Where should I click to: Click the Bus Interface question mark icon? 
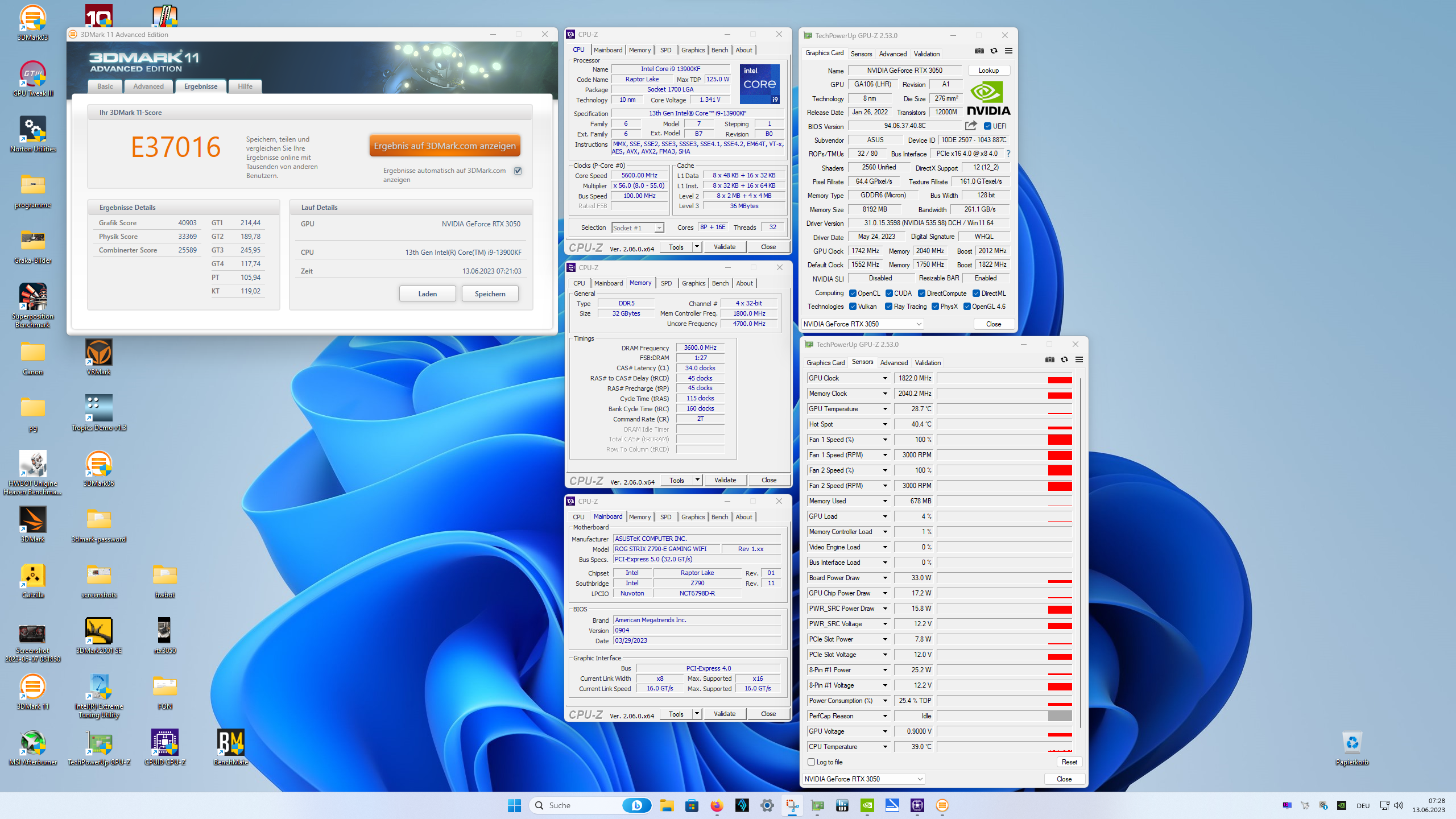pos(1008,154)
